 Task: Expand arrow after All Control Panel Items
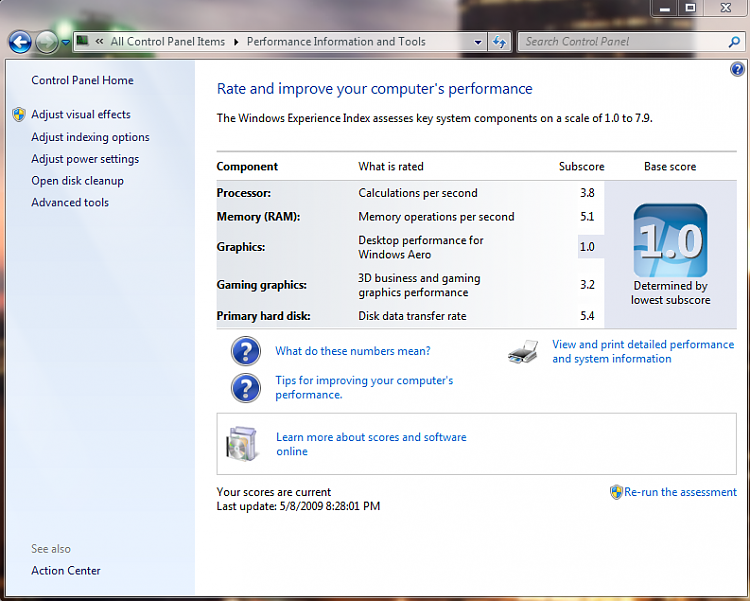click(236, 42)
